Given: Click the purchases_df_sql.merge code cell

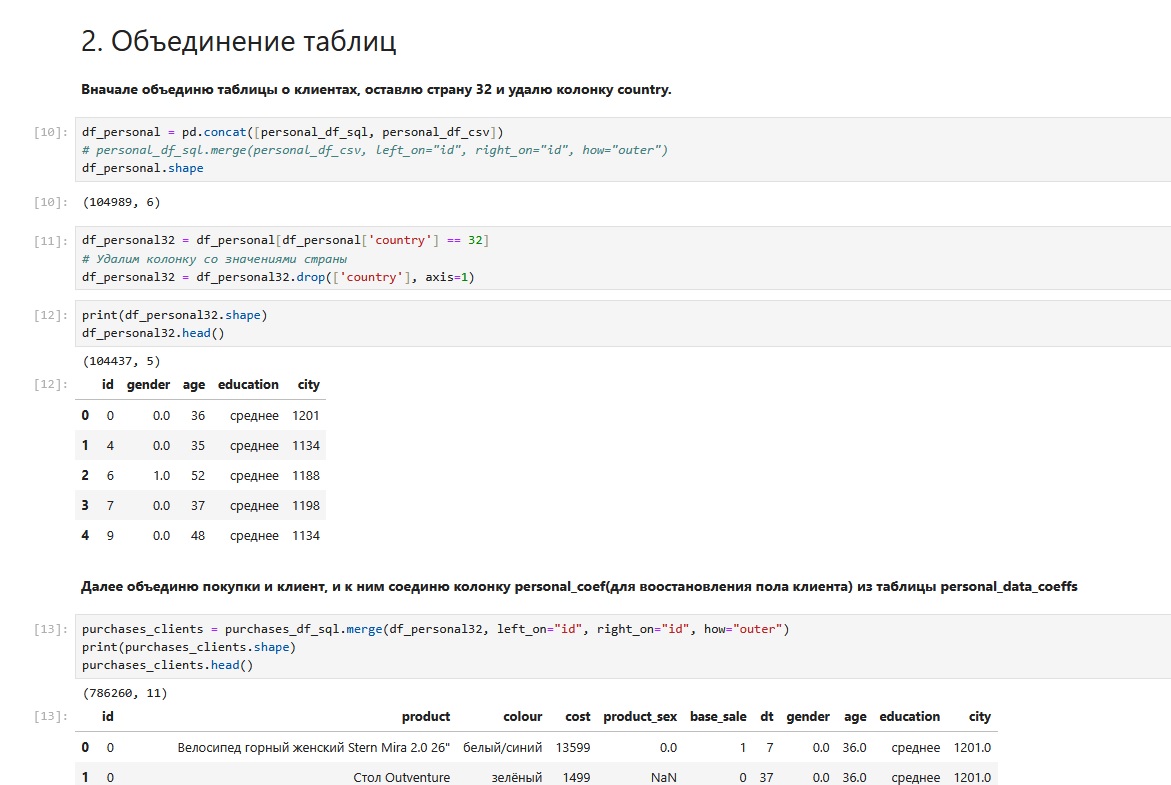Looking at the screenshot, I should click(x=620, y=647).
